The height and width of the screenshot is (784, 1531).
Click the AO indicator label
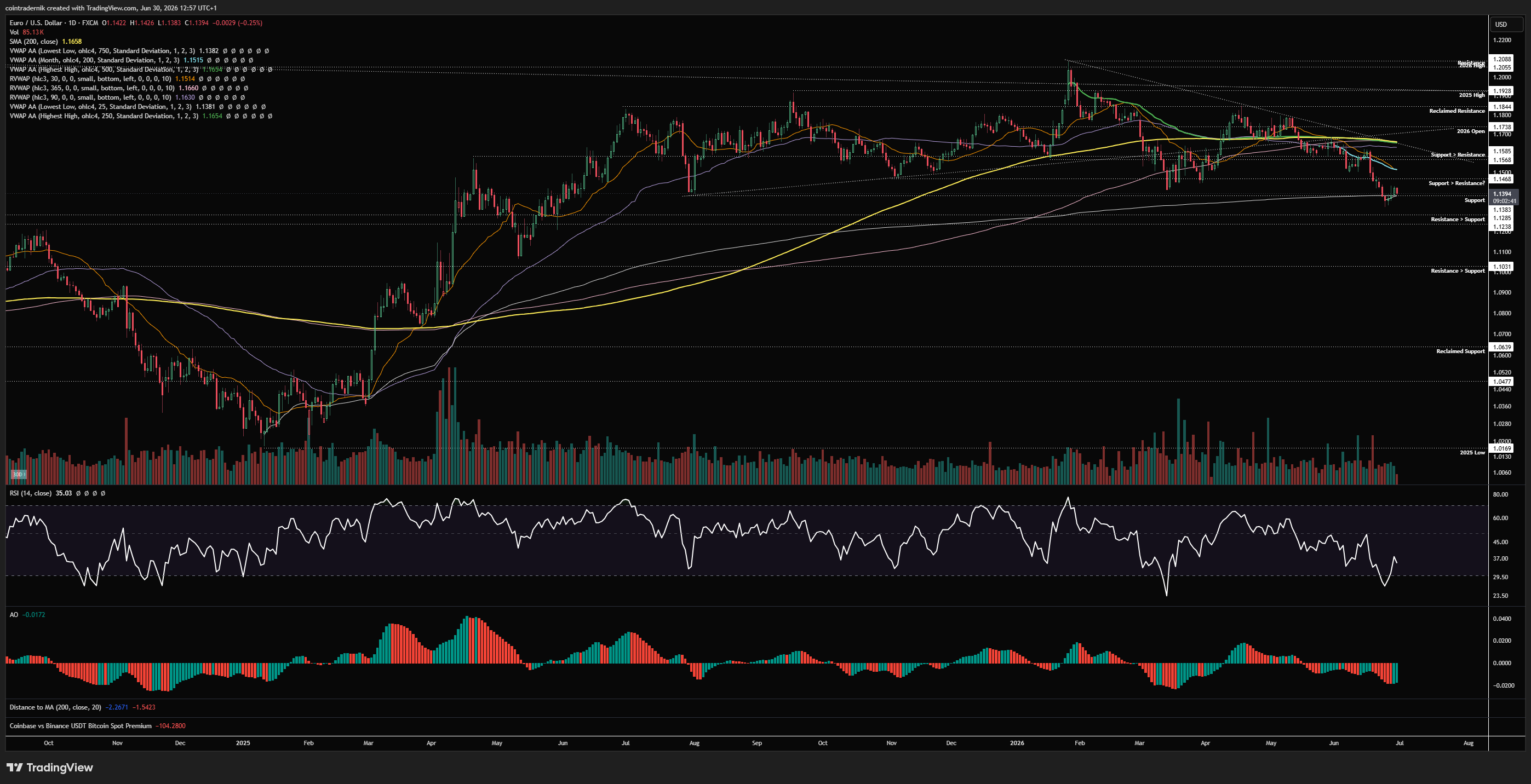(x=14, y=615)
